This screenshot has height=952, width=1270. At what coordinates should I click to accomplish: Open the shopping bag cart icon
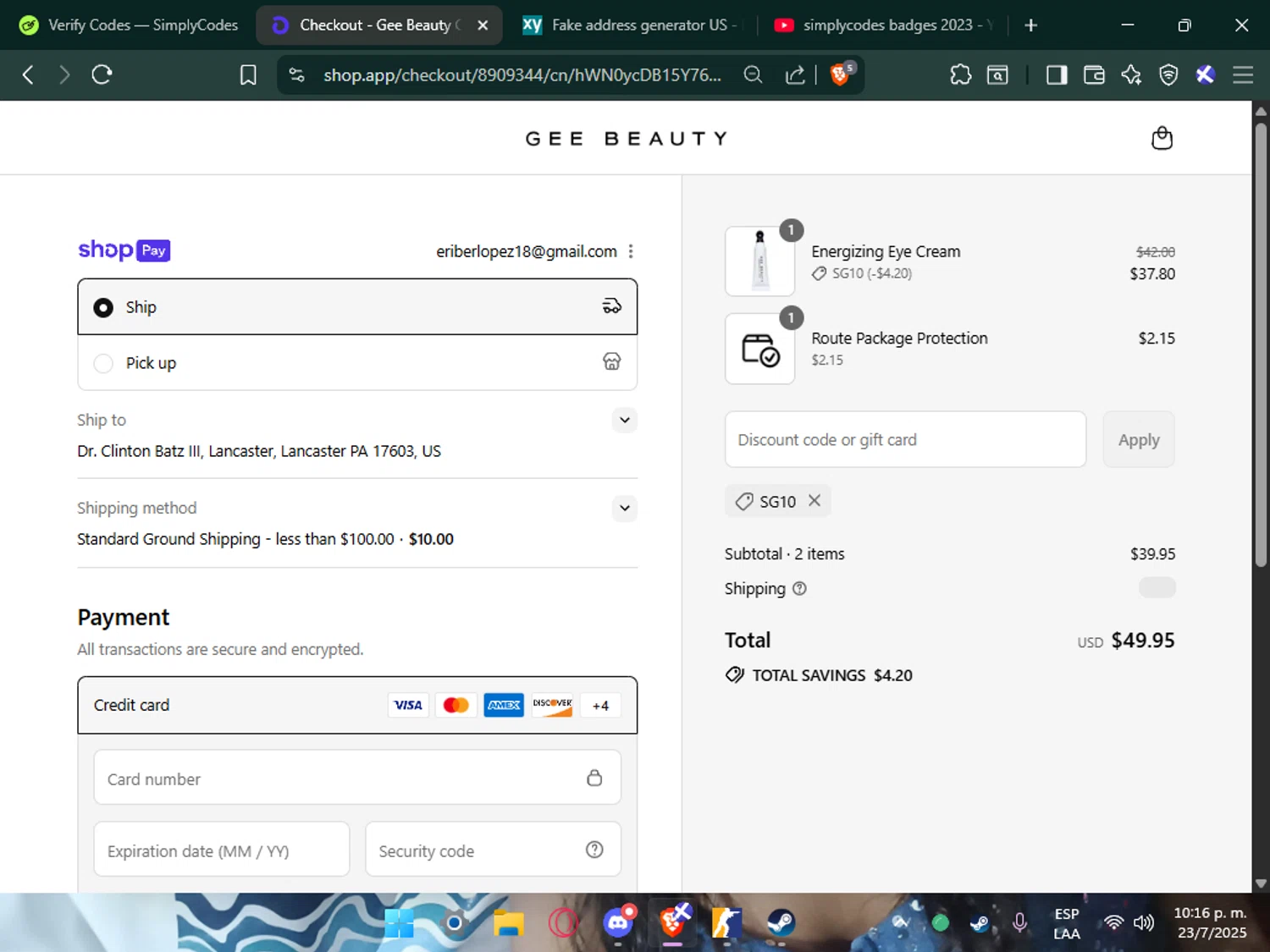click(1162, 138)
